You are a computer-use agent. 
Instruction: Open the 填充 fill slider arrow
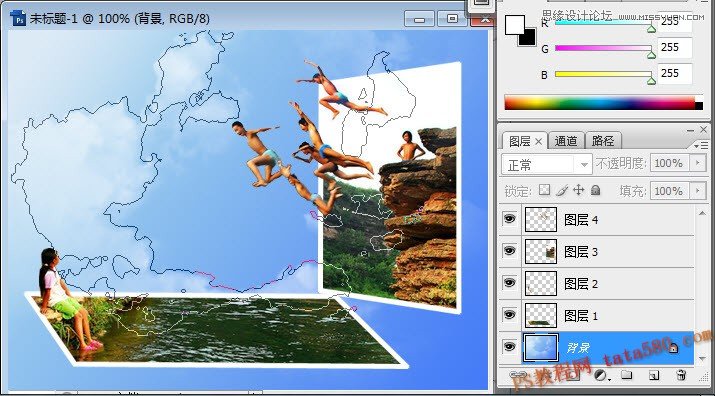click(698, 191)
